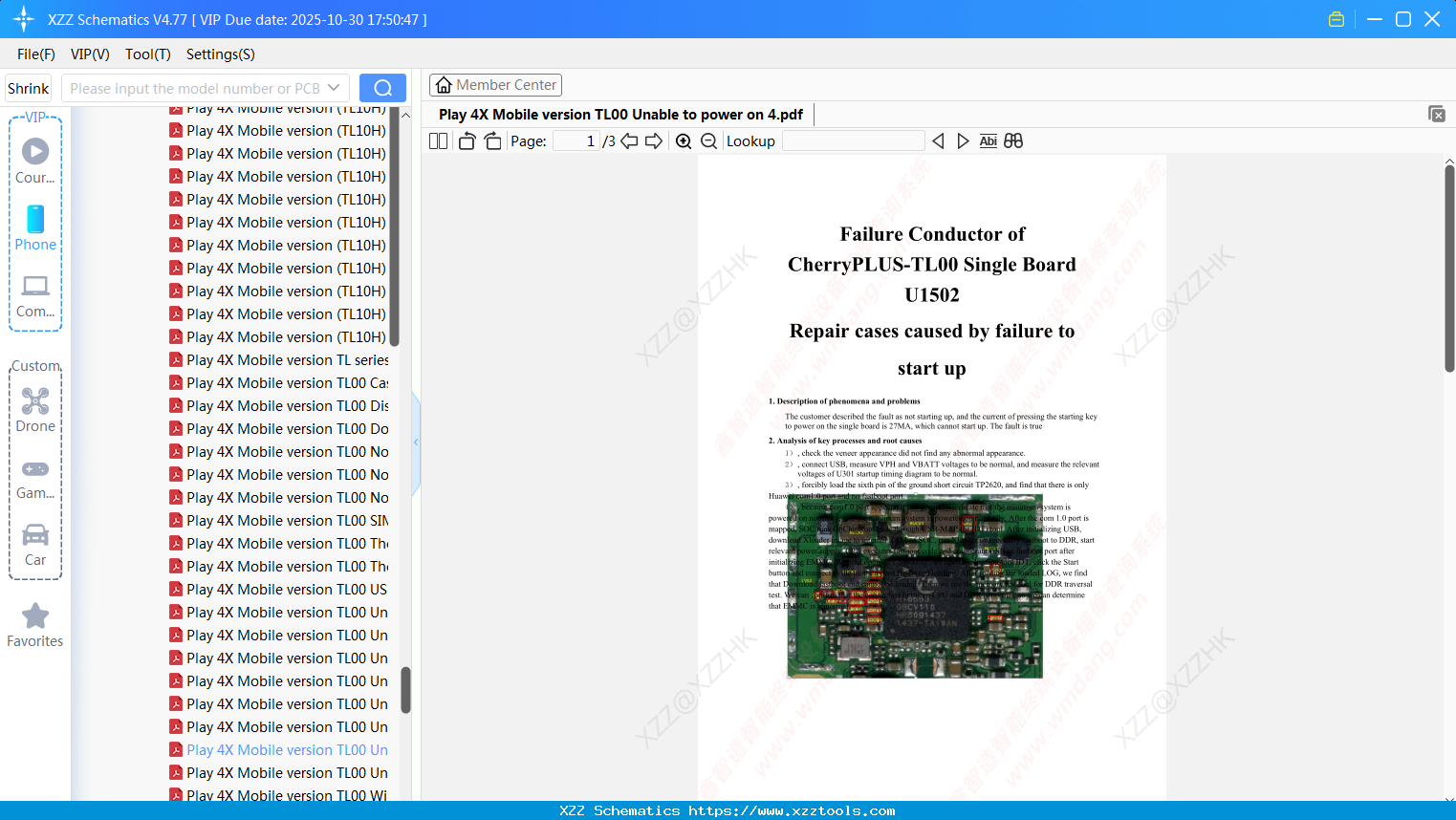
Task: Click the file list scroll-up arrow
Action: [x=405, y=115]
